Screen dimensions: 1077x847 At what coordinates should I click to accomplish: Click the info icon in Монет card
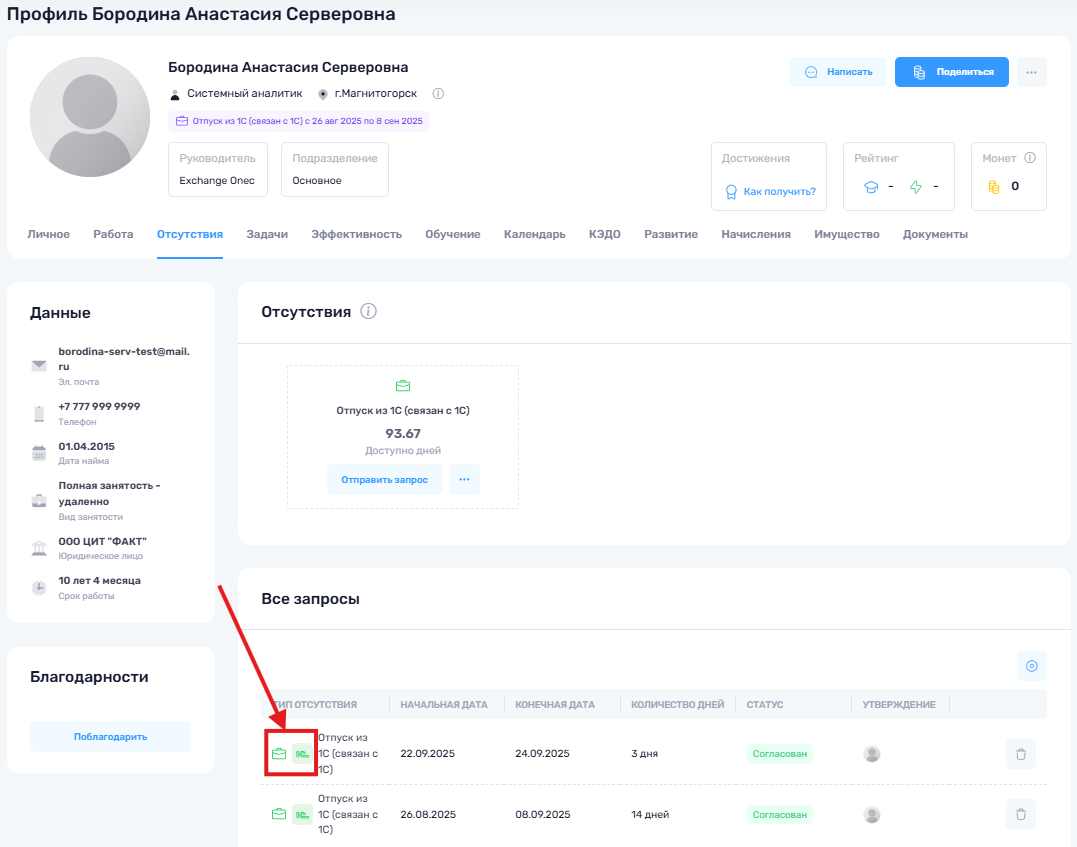[1030, 158]
